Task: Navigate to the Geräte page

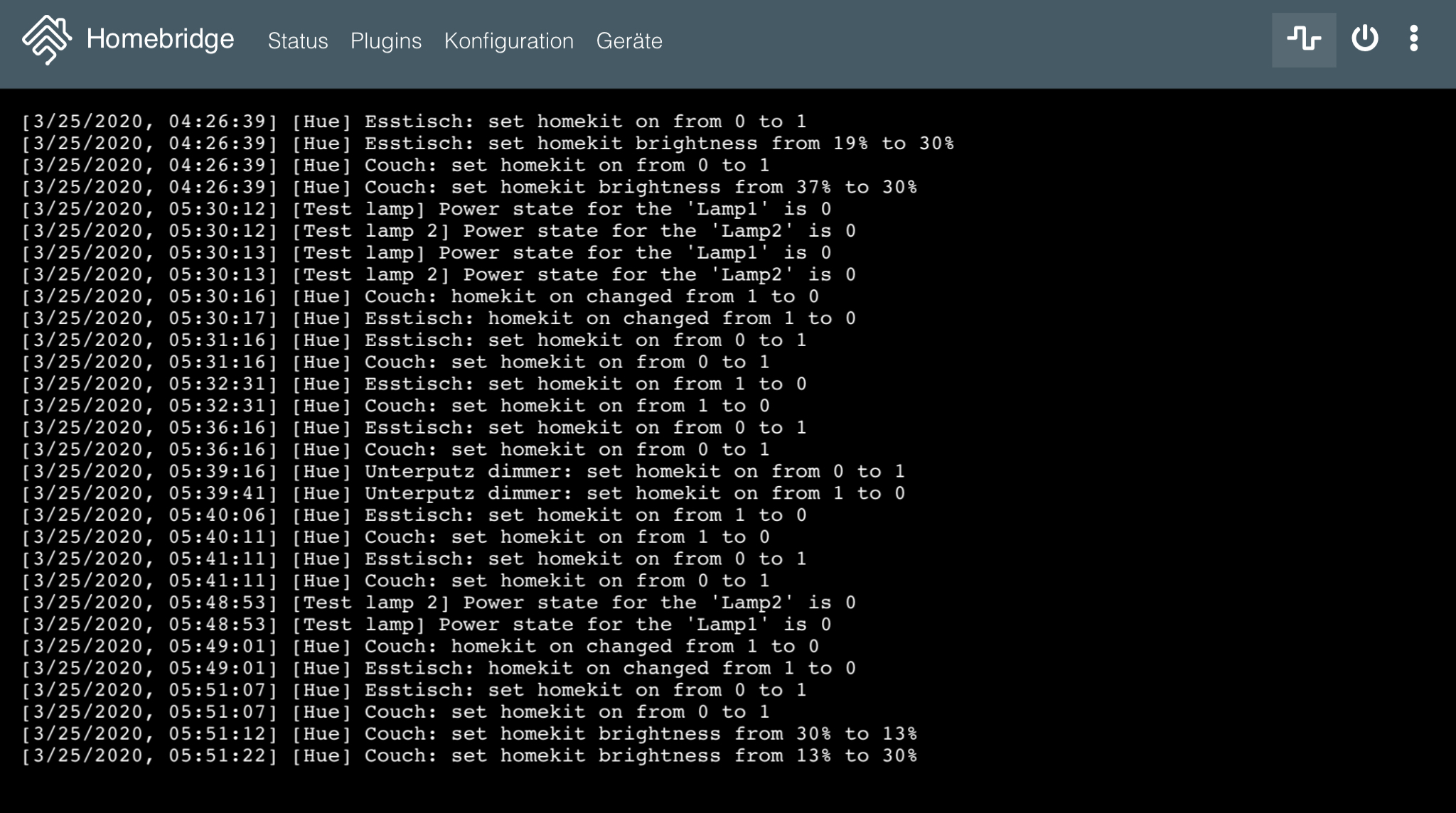Action: click(x=628, y=41)
